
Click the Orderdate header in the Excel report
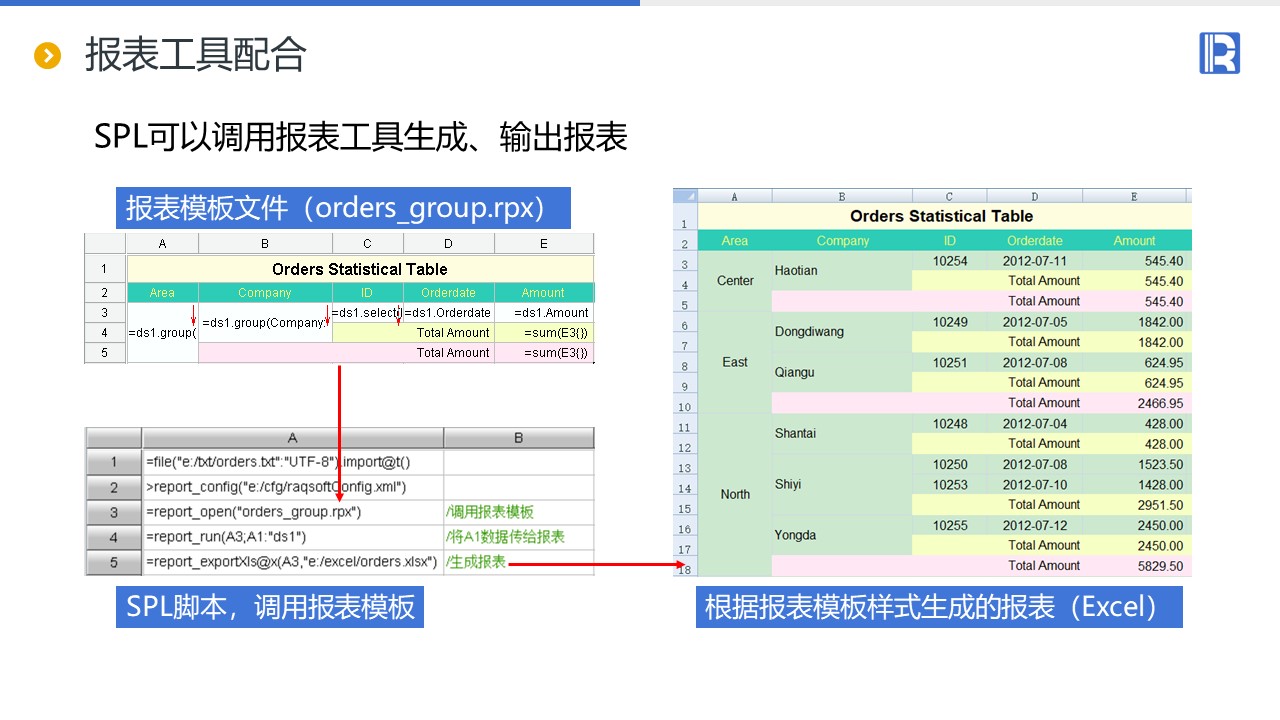tap(1035, 241)
